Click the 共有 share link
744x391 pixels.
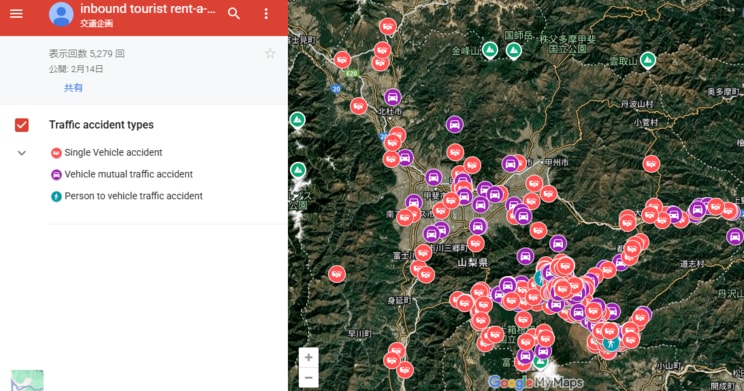click(x=73, y=88)
